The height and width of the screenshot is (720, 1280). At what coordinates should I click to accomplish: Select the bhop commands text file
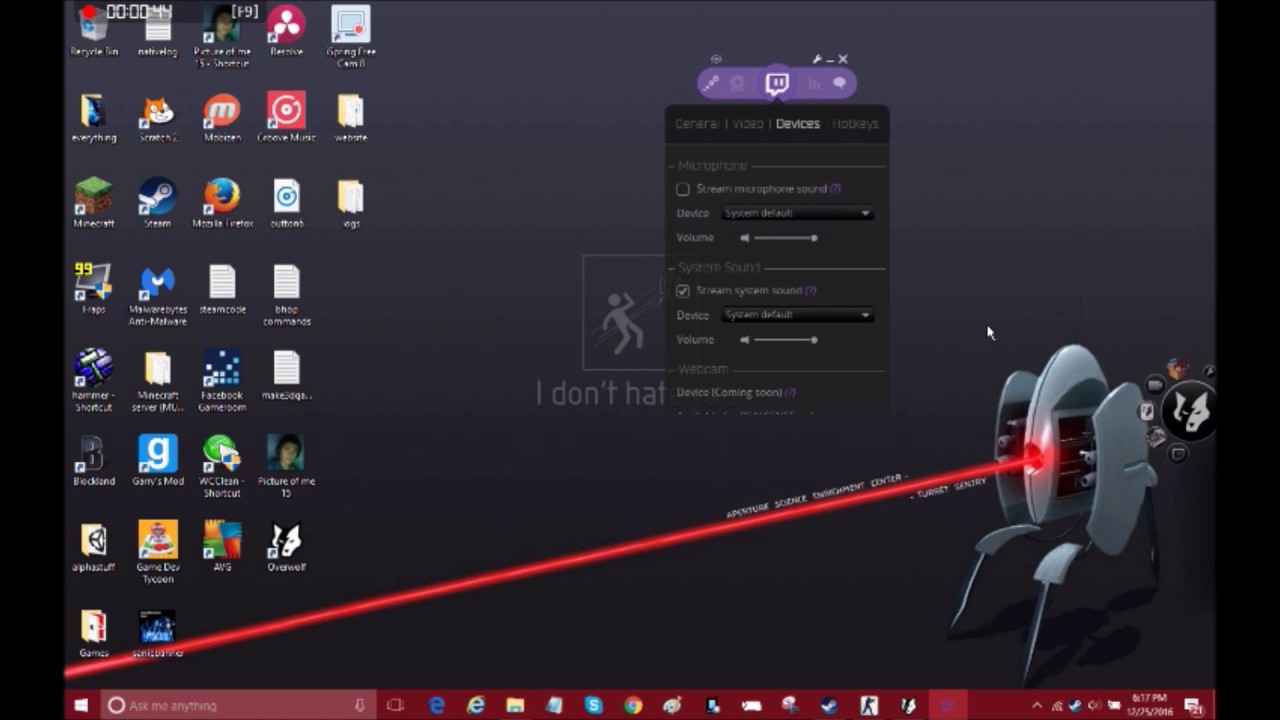[286, 295]
